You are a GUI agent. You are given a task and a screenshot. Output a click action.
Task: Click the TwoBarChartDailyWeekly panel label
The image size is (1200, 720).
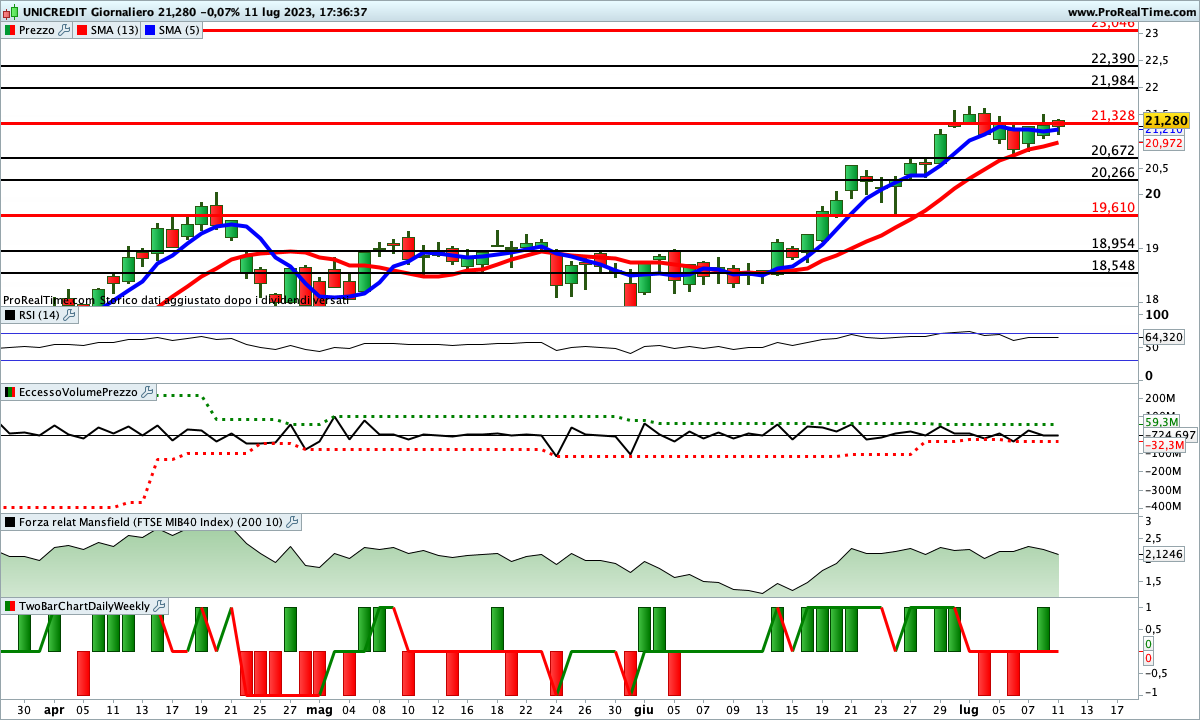pyautogui.click(x=85, y=606)
